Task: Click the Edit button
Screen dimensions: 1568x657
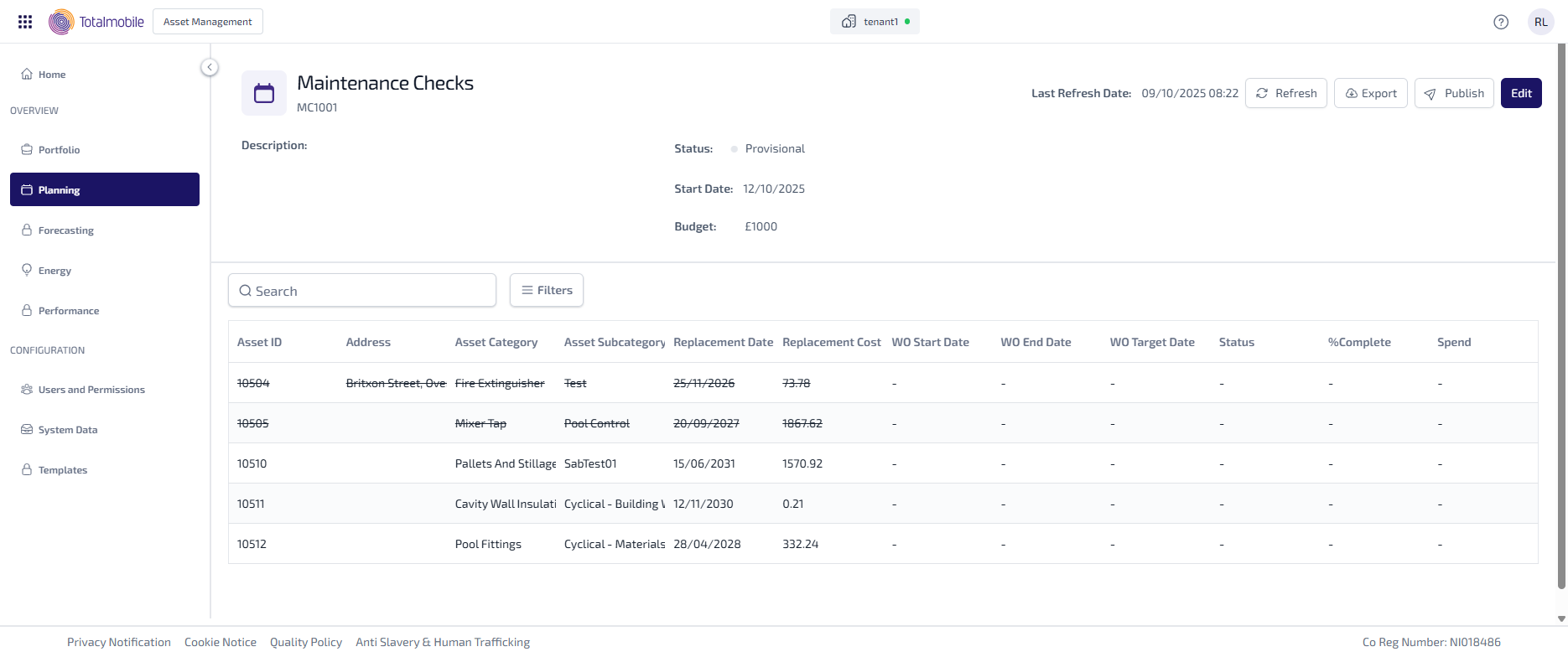Action: pos(1521,93)
